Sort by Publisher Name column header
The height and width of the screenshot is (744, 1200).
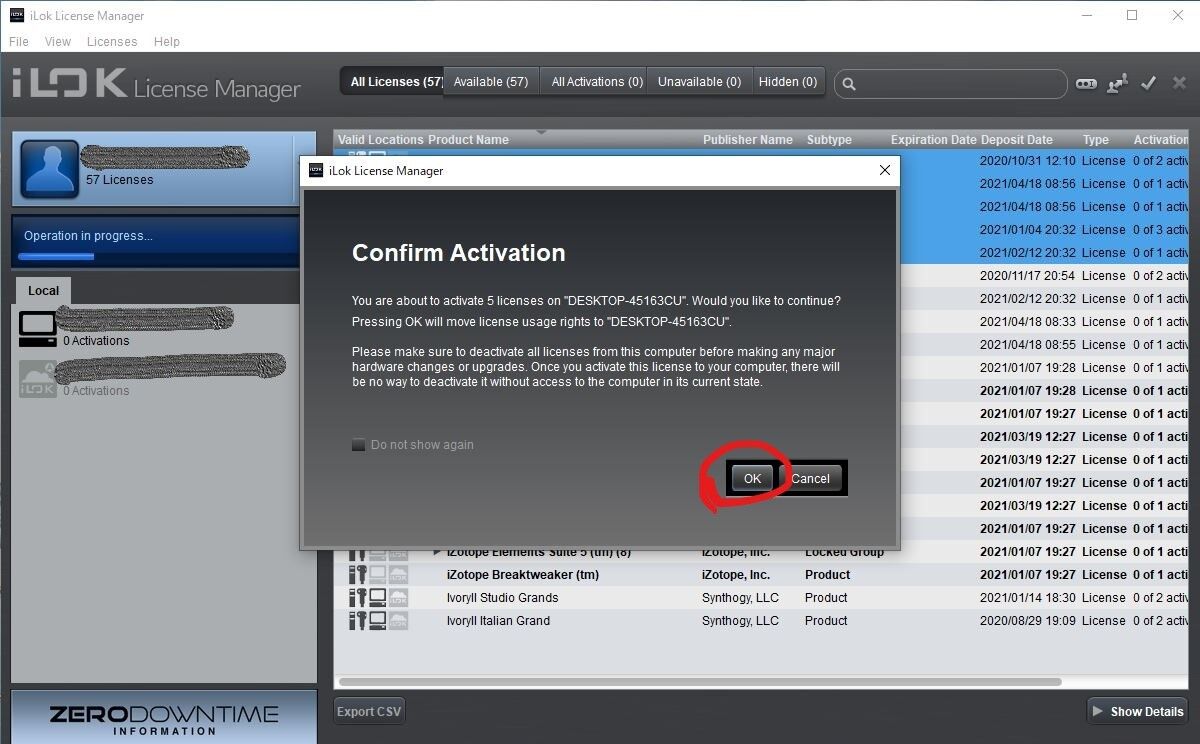(747, 140)
